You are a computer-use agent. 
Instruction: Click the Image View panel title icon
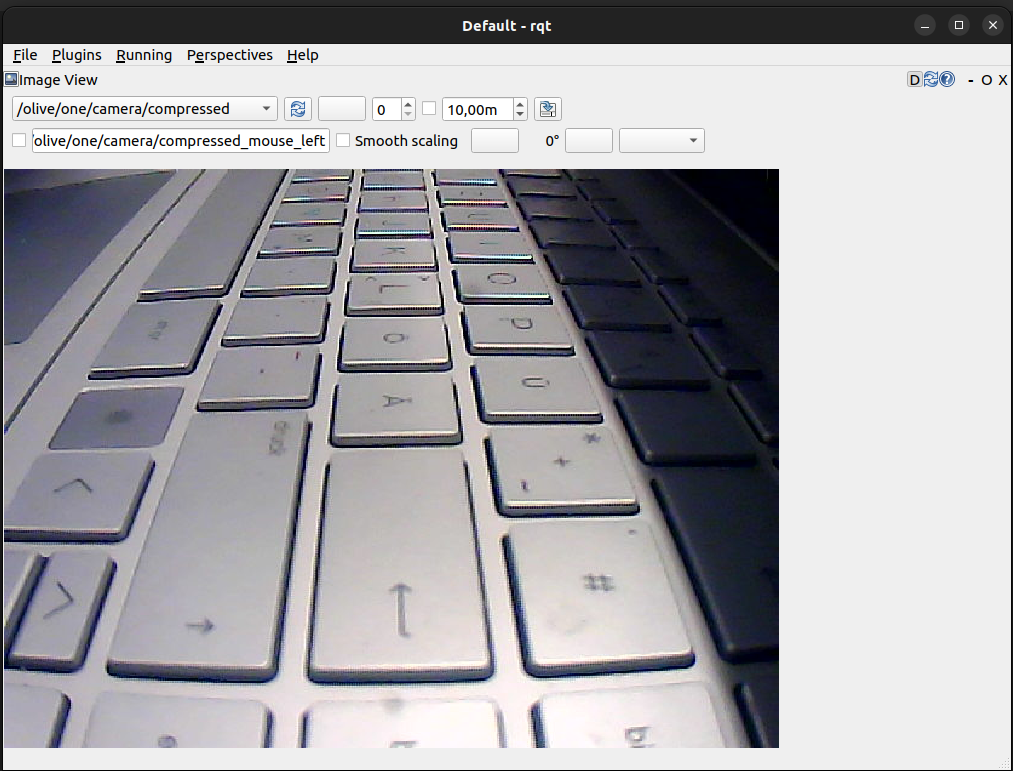11,80
